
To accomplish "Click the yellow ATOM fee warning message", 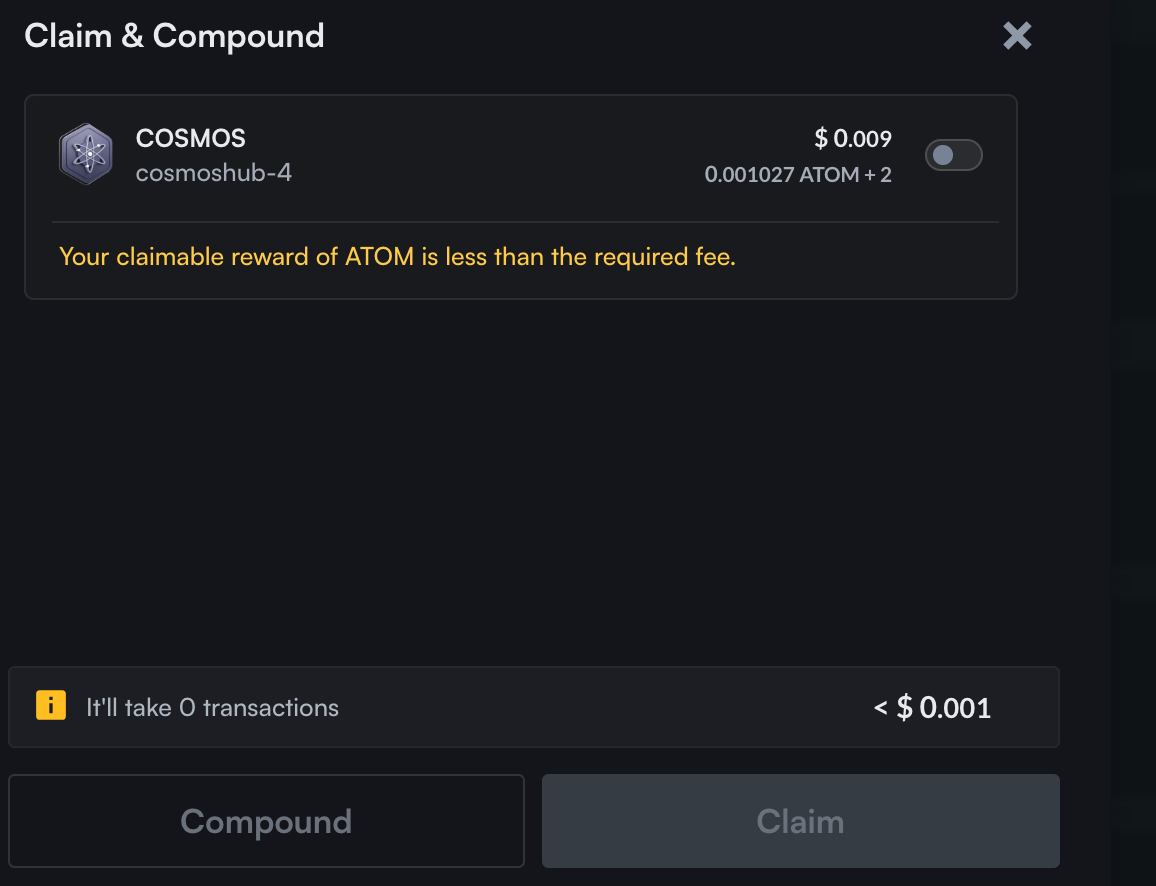I will click(x=397, y=257).
